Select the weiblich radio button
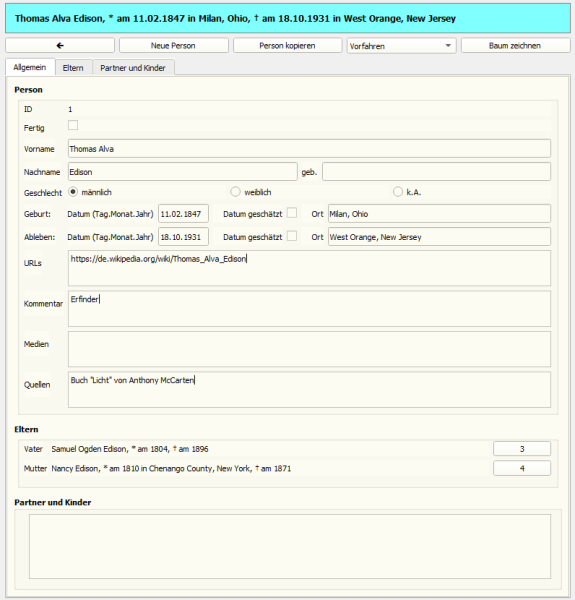Screen dimensions: 575x600 point(235,192)
